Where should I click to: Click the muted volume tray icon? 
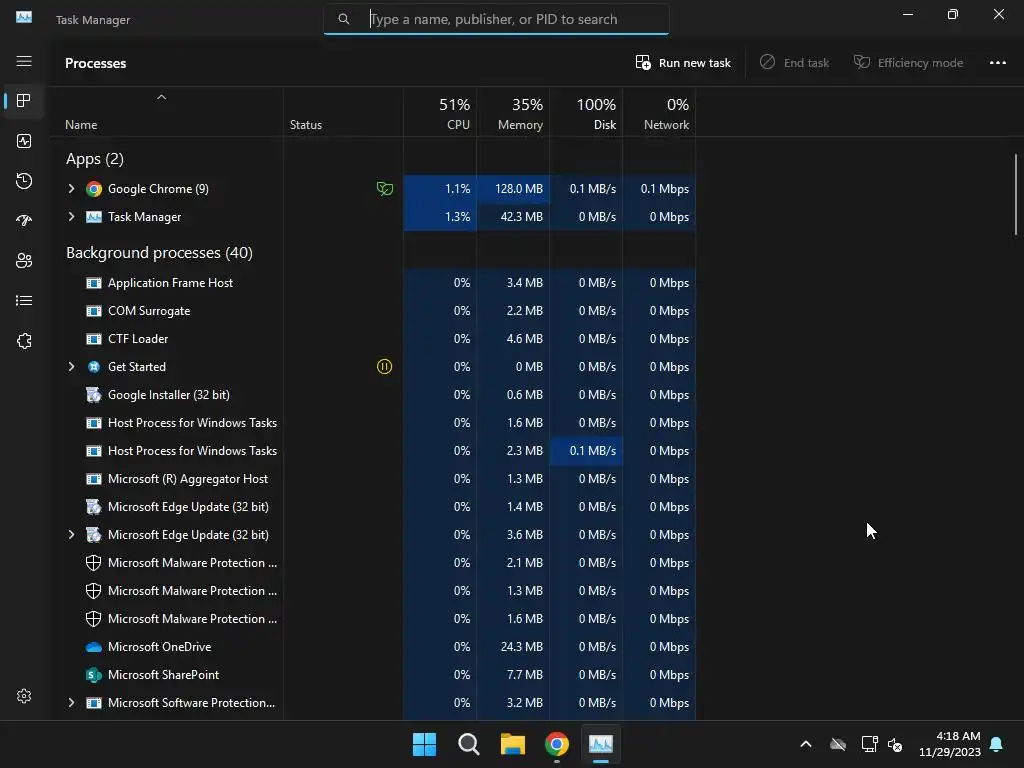(895, 744)
